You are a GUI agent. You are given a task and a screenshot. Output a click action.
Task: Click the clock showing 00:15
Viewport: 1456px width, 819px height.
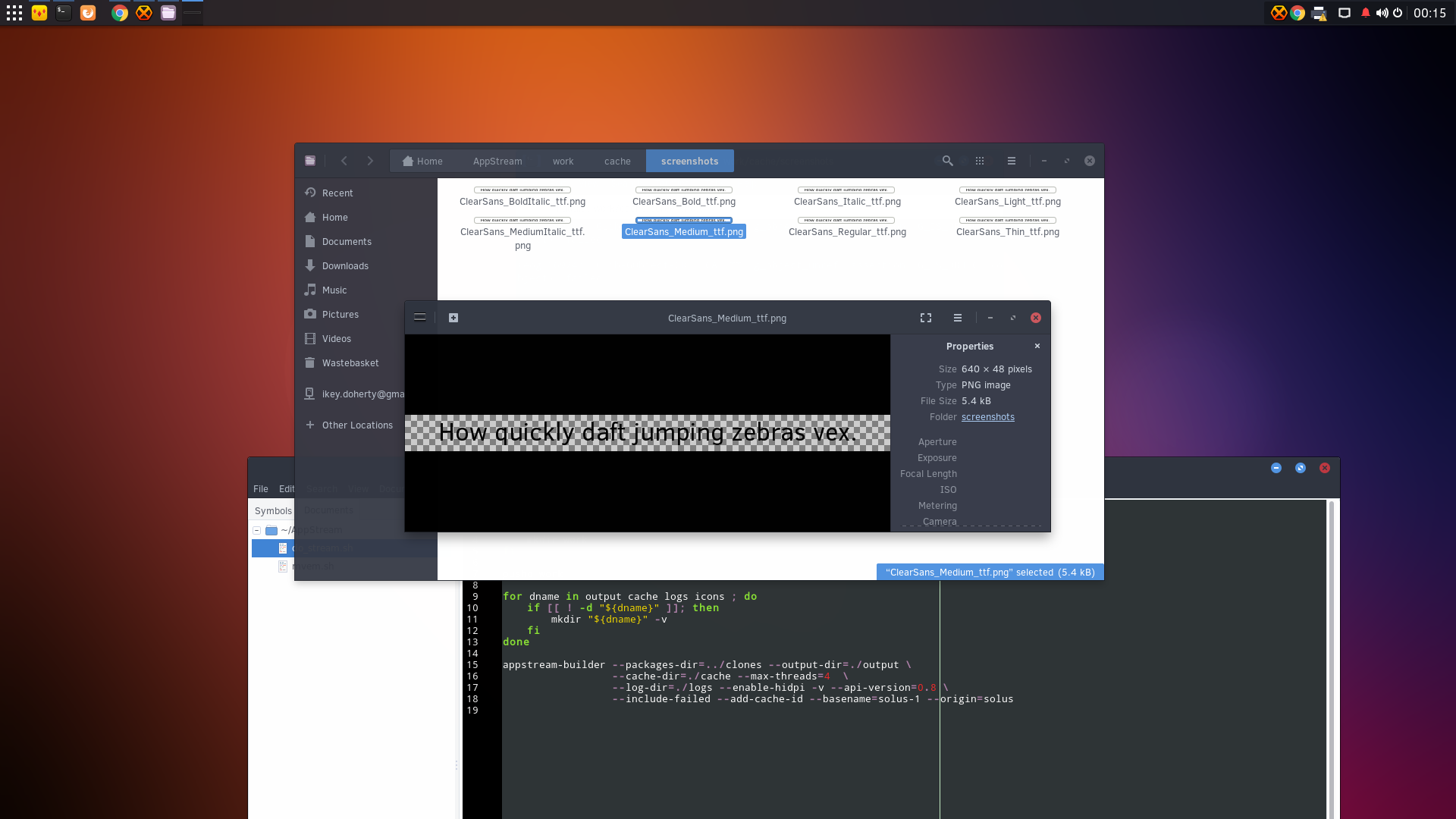click(1429, 13)
